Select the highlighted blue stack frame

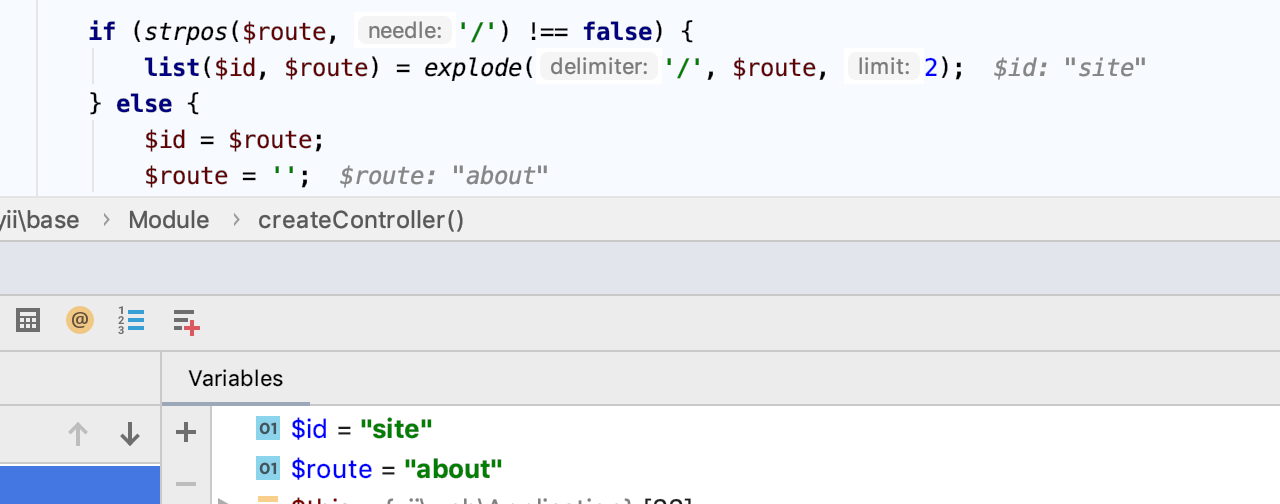pos(80,484)
